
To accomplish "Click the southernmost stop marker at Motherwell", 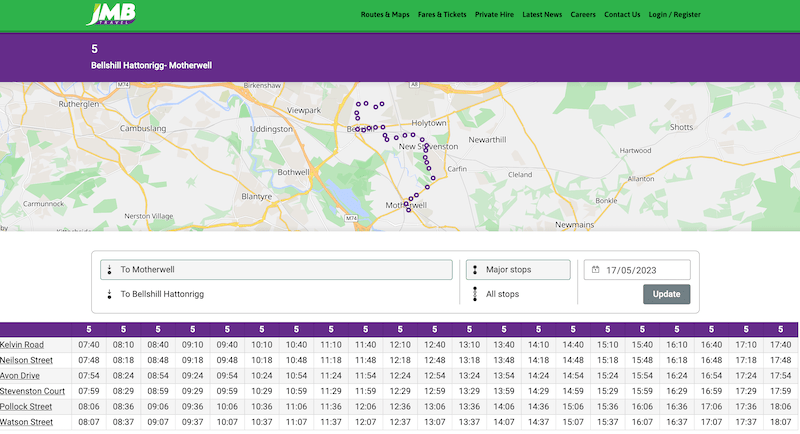I will 408,210.
